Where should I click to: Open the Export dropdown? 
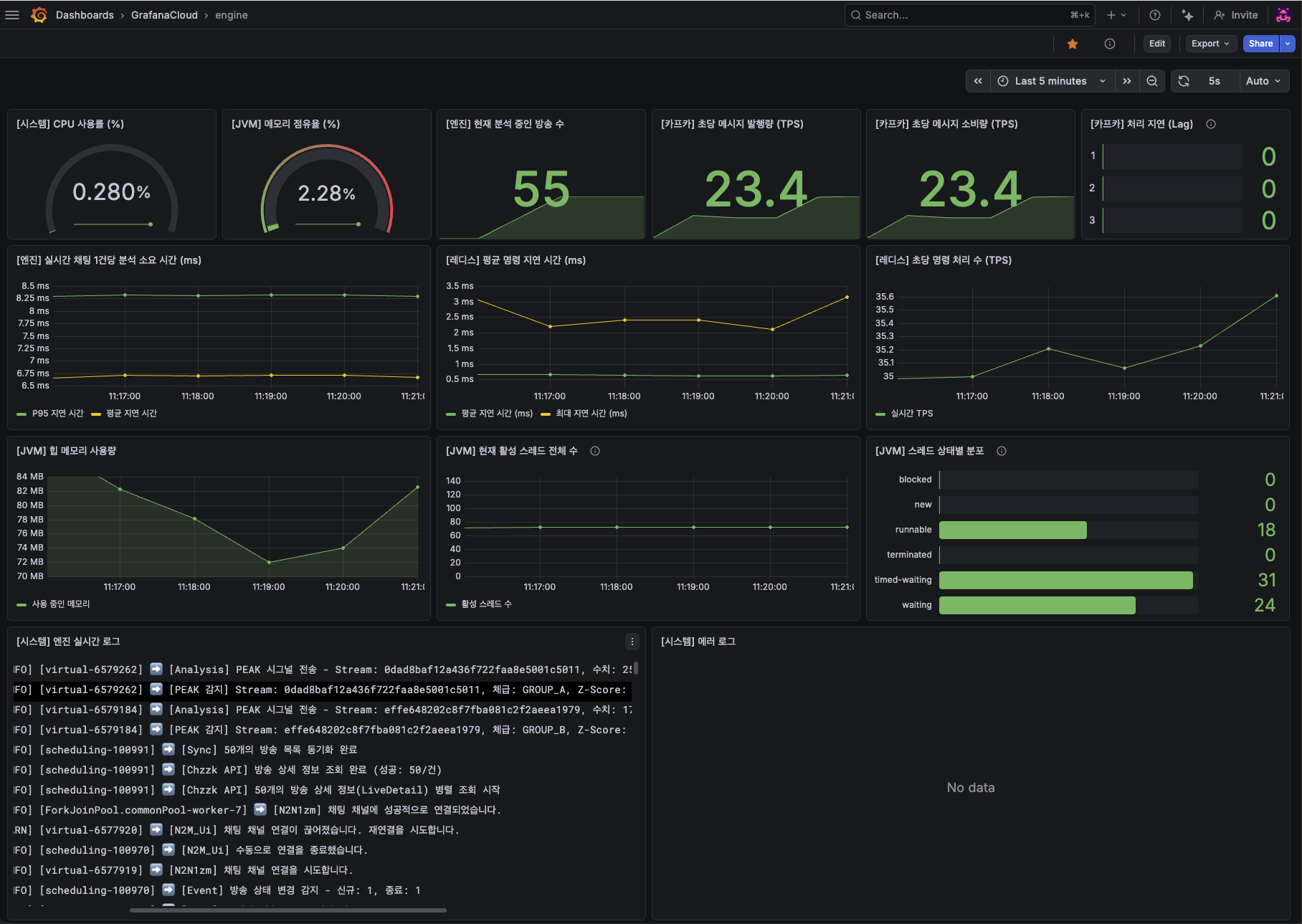click(1210, 44)
